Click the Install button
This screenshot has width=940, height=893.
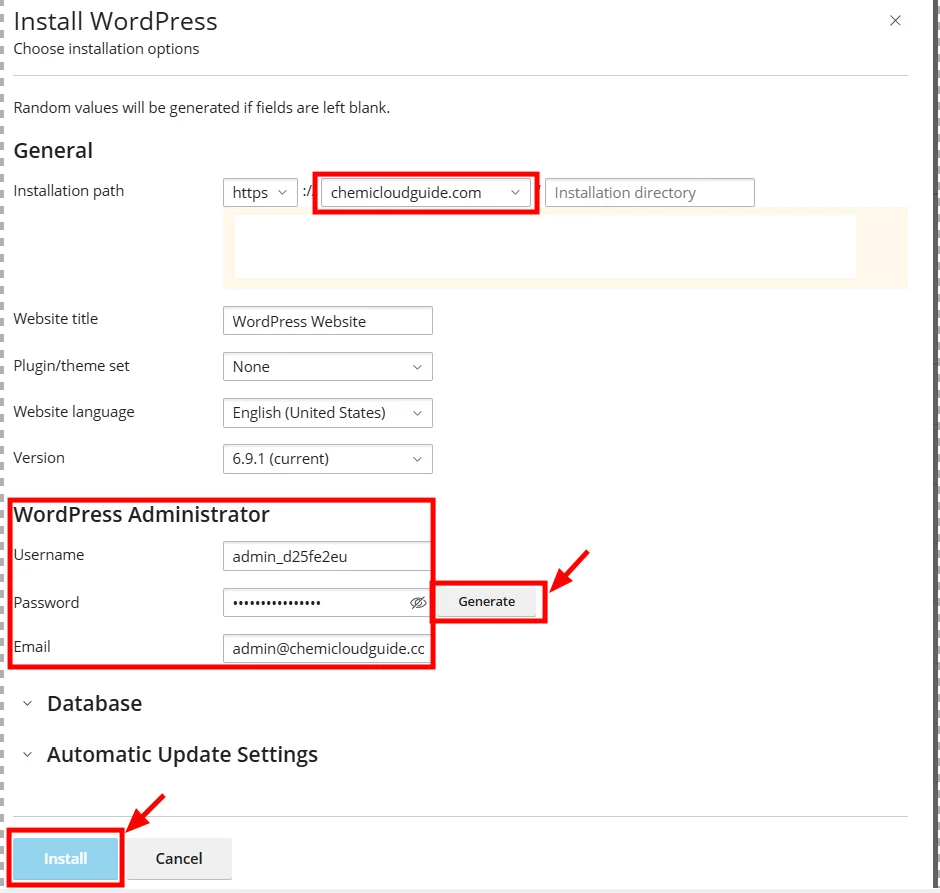coord(66,859)
